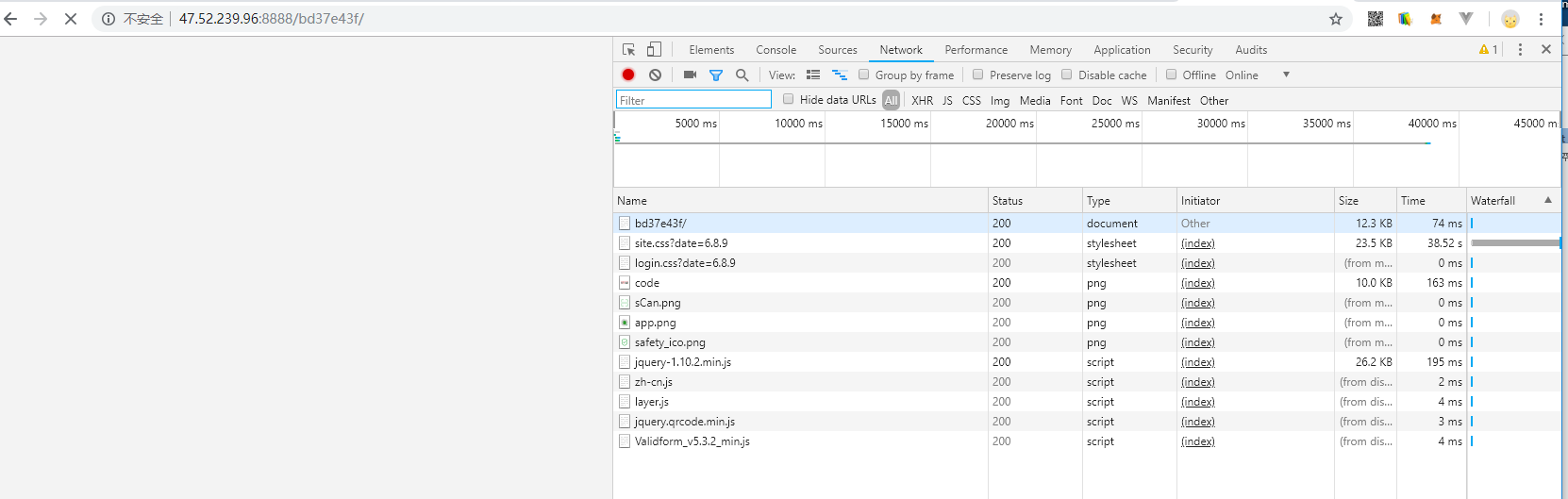Select the bd37e43f/ request row
The image size is (1568, 499).
pyautogui.click(x=1087, y=224)
